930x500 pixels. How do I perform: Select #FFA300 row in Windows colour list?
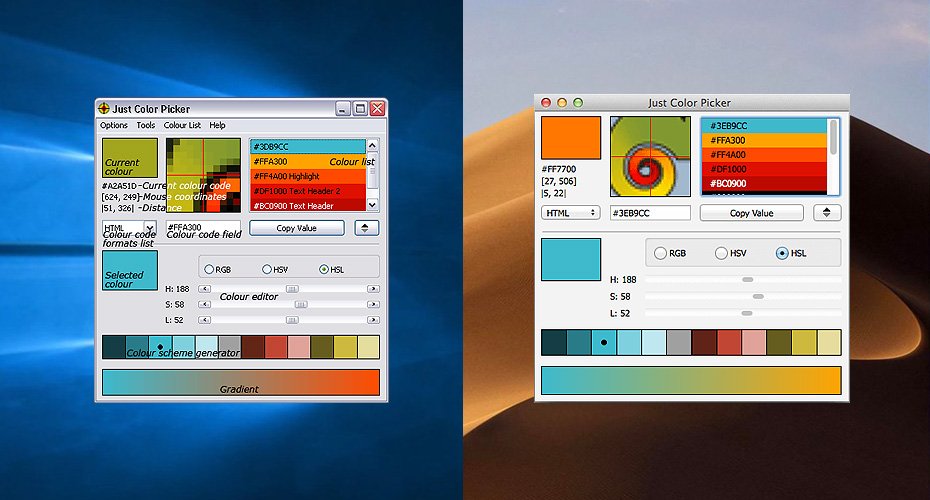(x=308, y=161)
